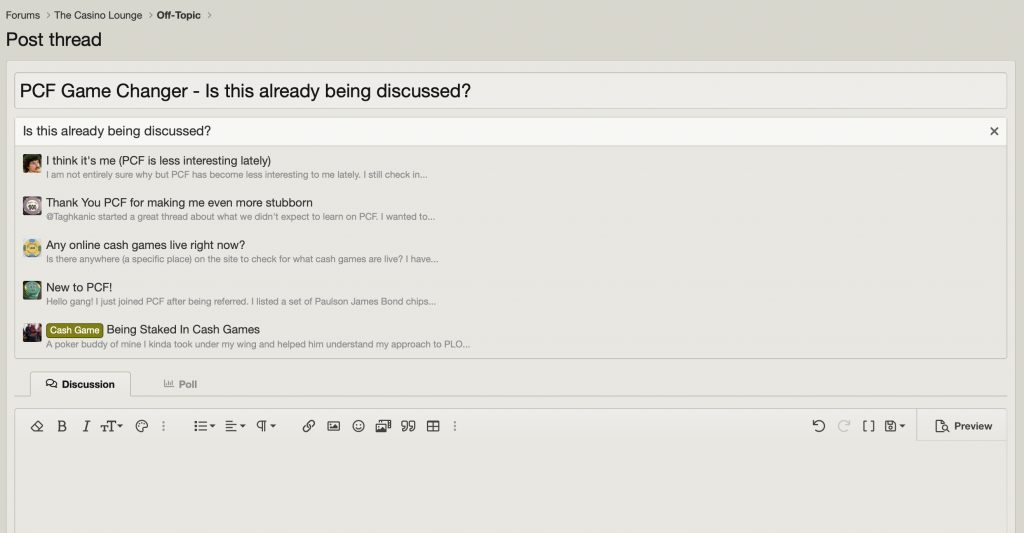Click avatar beside 'Being Staked In Cash Games'
Image resolution: width=1024 pixels, height=533 pixels.
pyautogui.click(x=32, y=332)
